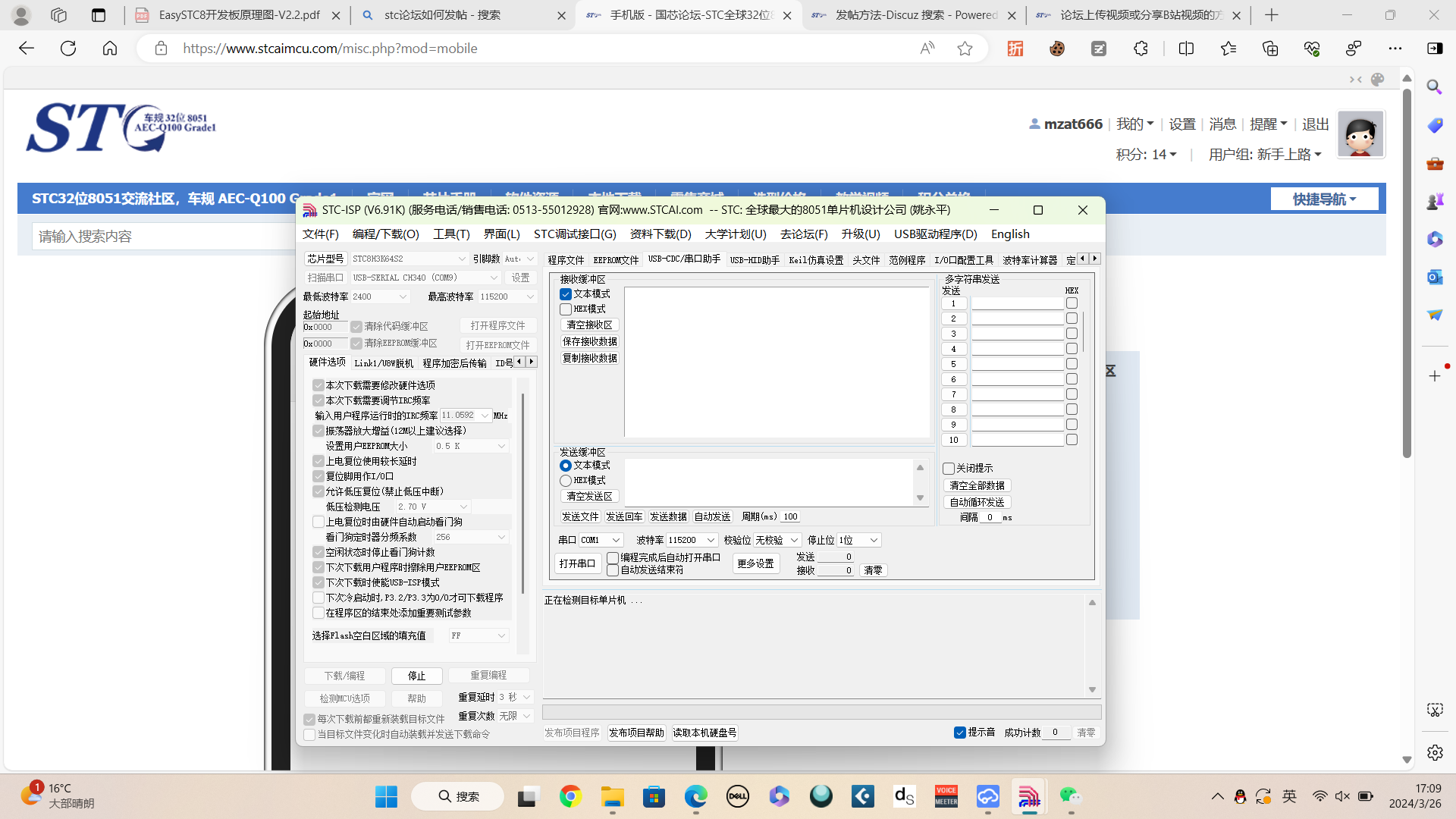The image size is (1456, 819).
Task: Enable 自动发送结束符 checkbox
Action: [x=613, y=570]
